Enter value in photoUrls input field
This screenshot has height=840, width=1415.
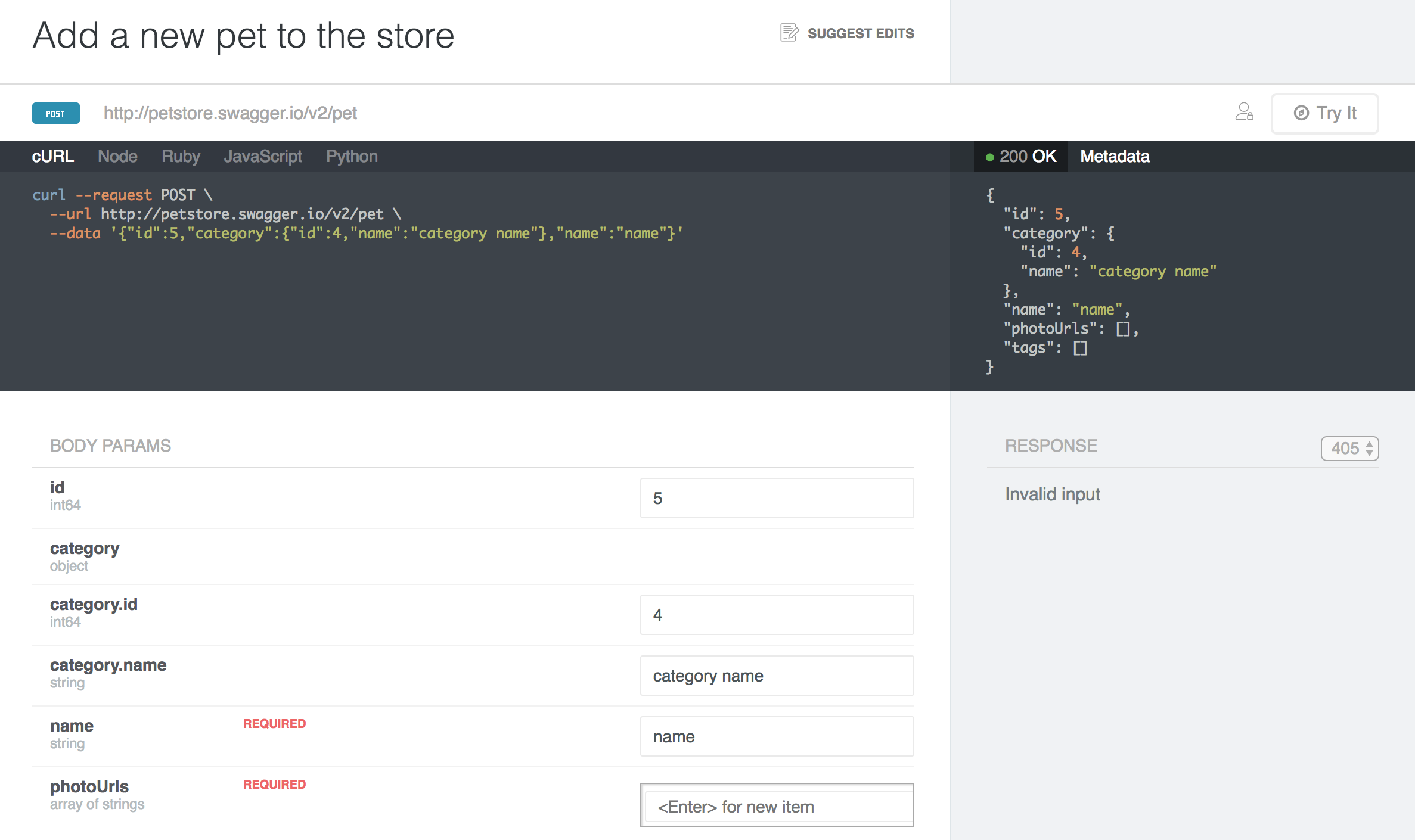tap(779, 805)
